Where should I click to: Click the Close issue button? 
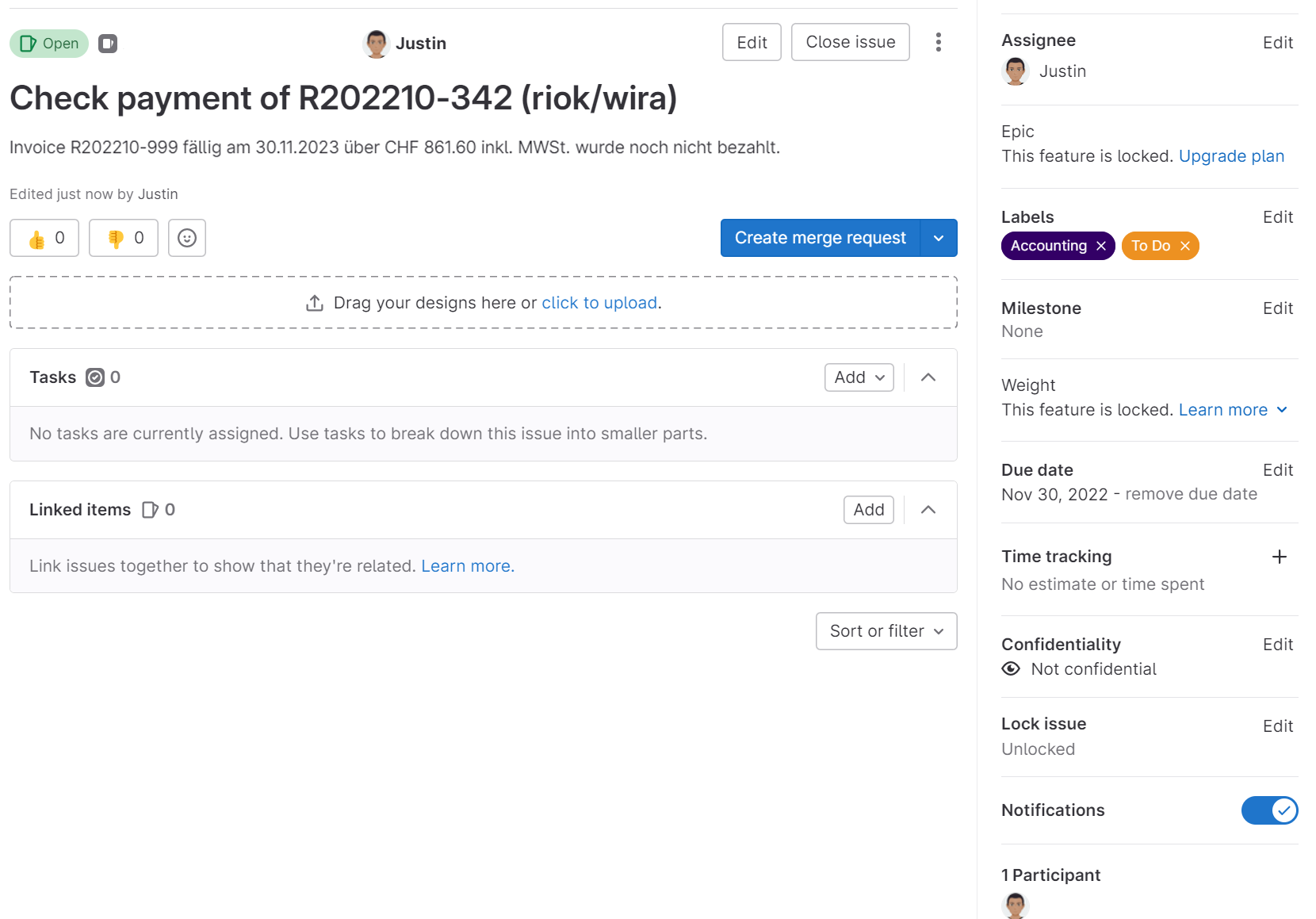coord(850,42)
